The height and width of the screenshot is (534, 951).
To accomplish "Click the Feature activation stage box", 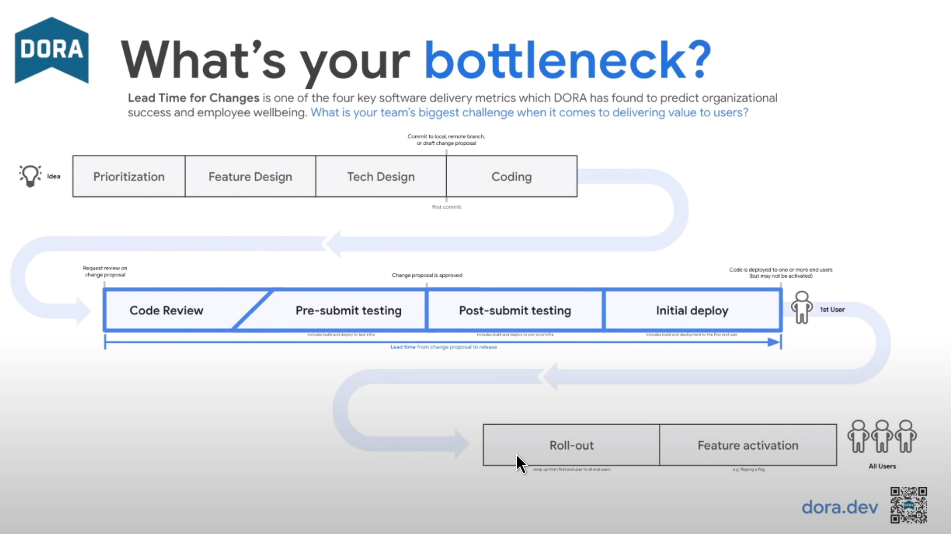I will [x=748, y=445].
